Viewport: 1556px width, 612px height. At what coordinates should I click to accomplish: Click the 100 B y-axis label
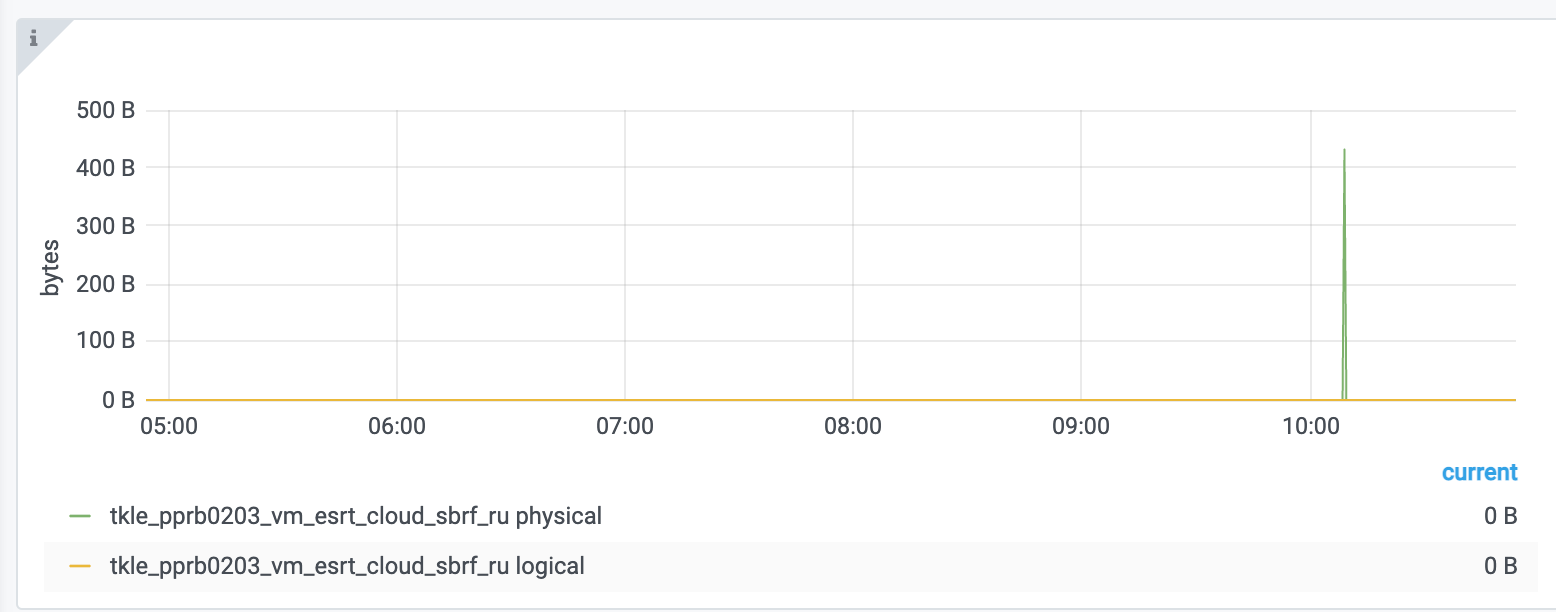(x=106, y=342)
